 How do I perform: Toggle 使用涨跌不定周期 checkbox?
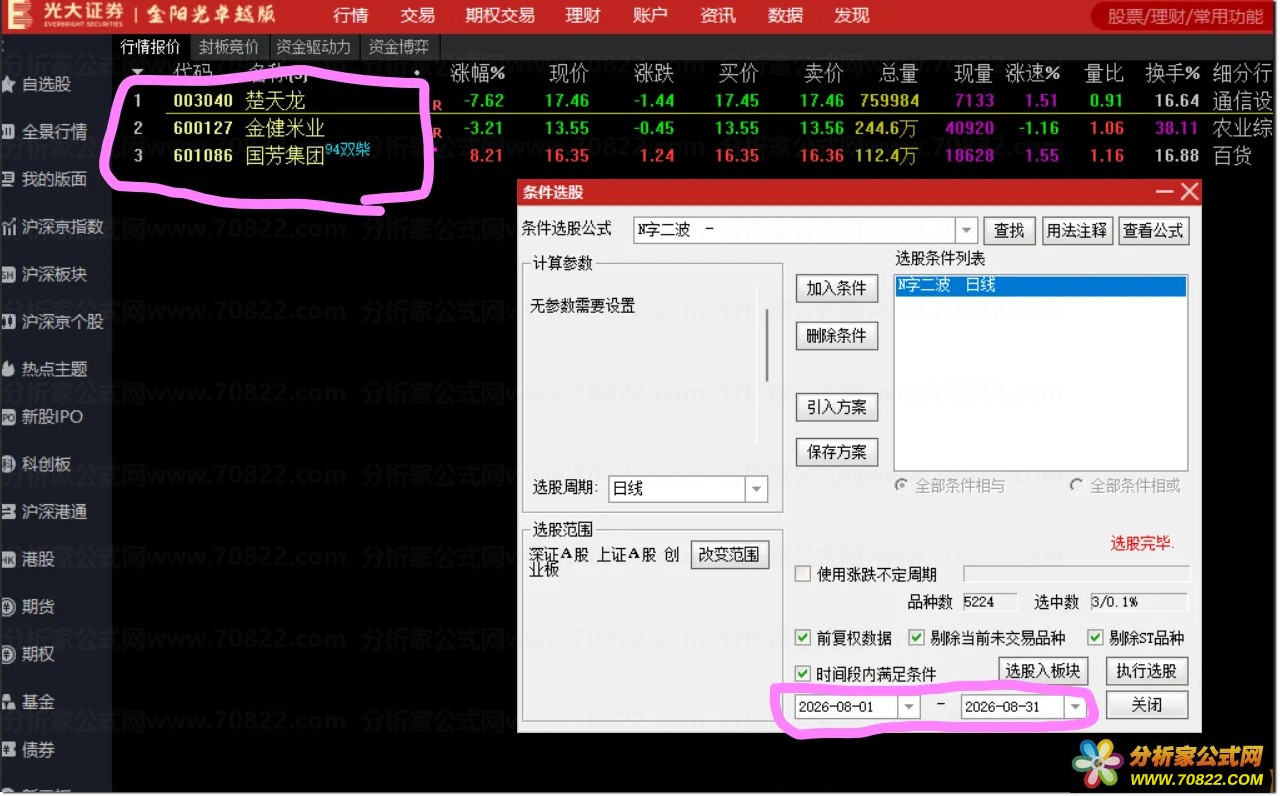coord(802,574)
